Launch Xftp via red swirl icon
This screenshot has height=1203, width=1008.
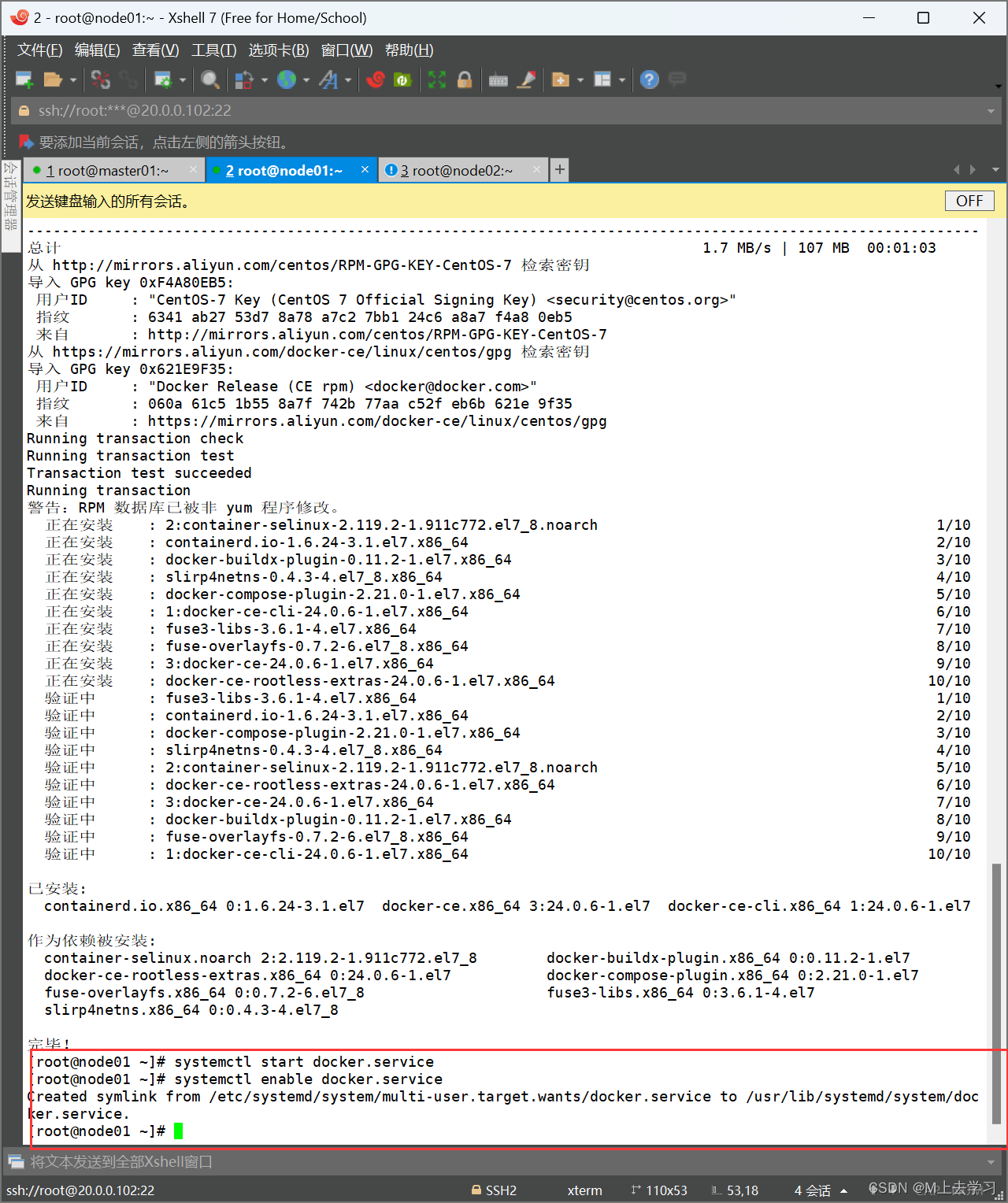[x=376, y=80]
